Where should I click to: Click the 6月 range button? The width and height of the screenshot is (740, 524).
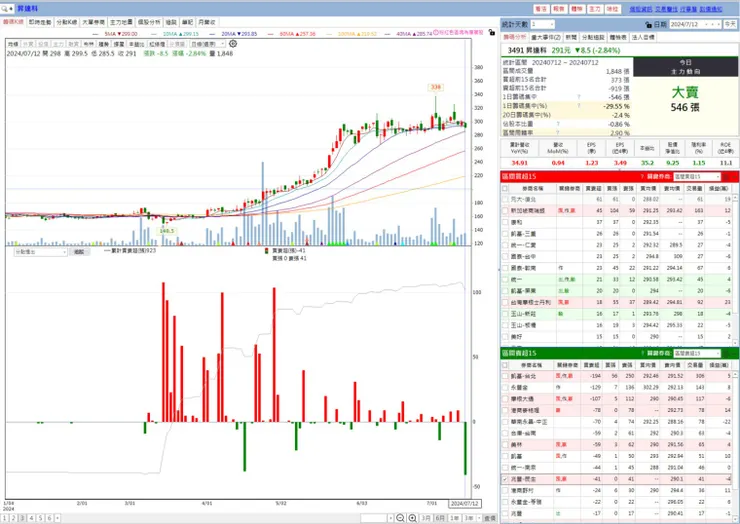(440, 518)
